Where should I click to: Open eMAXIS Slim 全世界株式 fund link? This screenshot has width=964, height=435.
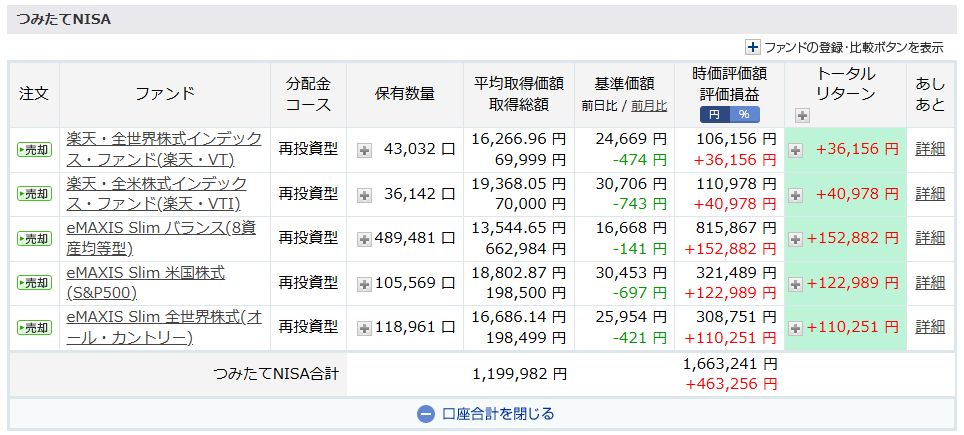(164, 327)
